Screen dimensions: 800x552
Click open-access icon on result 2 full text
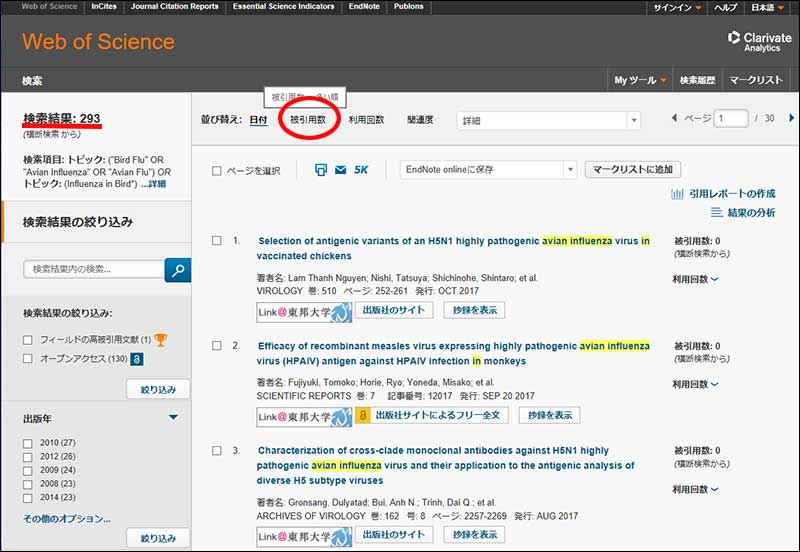(363, 415)
